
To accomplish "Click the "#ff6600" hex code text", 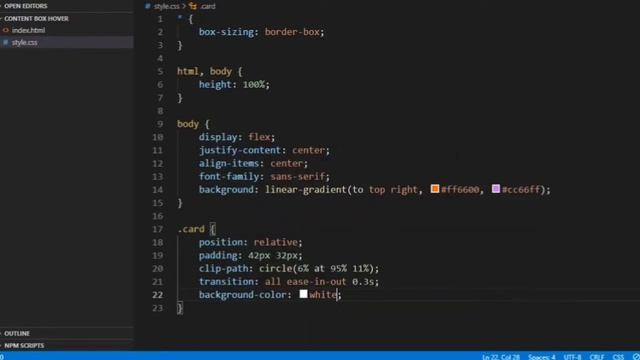I will [460, 190].
